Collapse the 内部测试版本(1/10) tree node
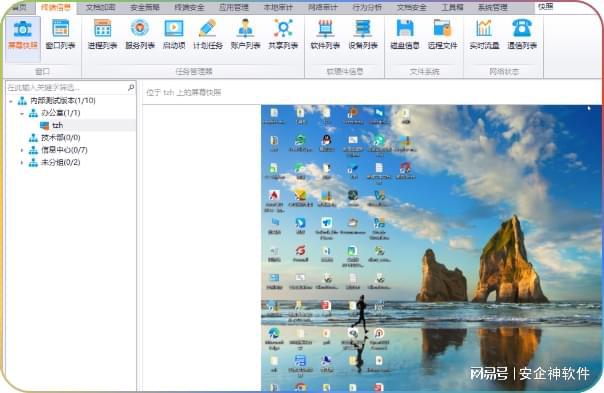 (x=11, y=101)
